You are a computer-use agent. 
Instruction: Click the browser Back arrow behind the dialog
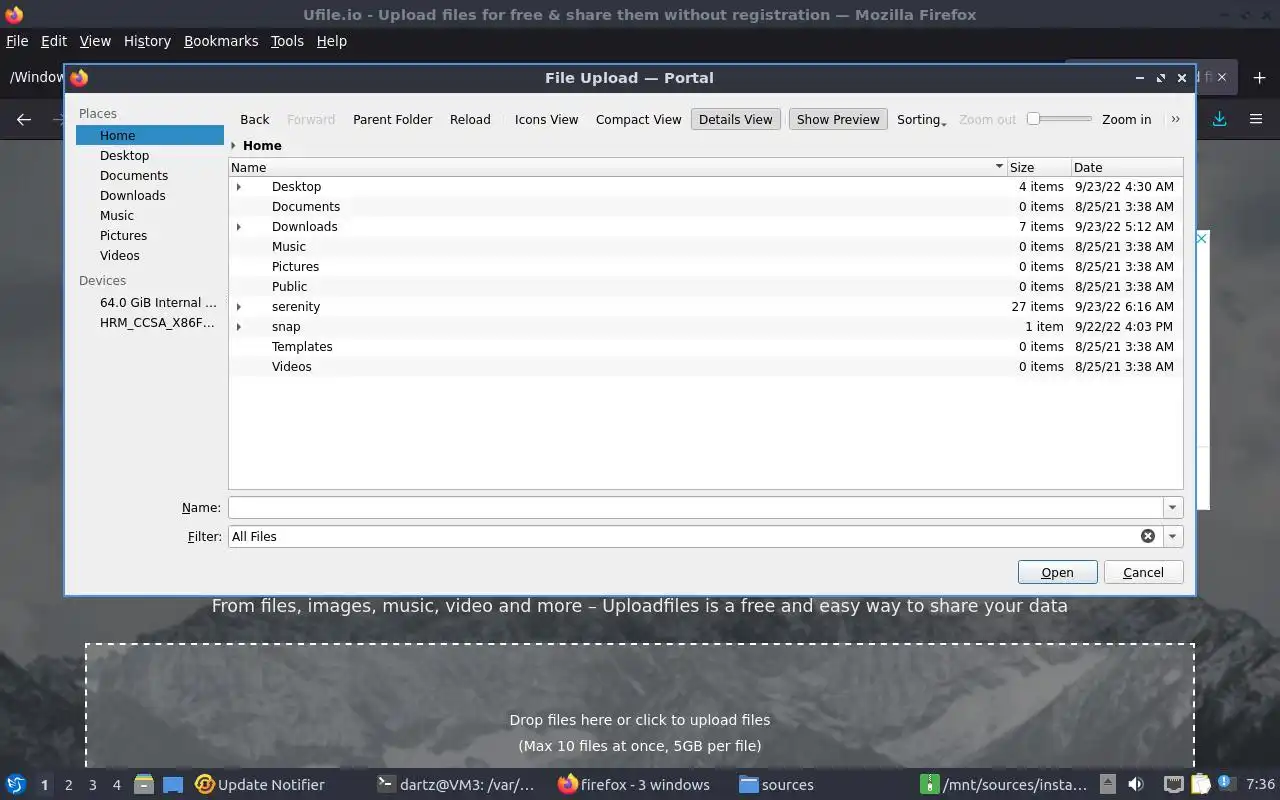pos(24,119)
